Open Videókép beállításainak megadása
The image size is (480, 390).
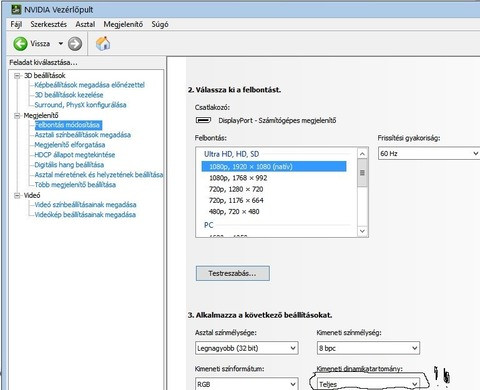click(x=85, y=215)
